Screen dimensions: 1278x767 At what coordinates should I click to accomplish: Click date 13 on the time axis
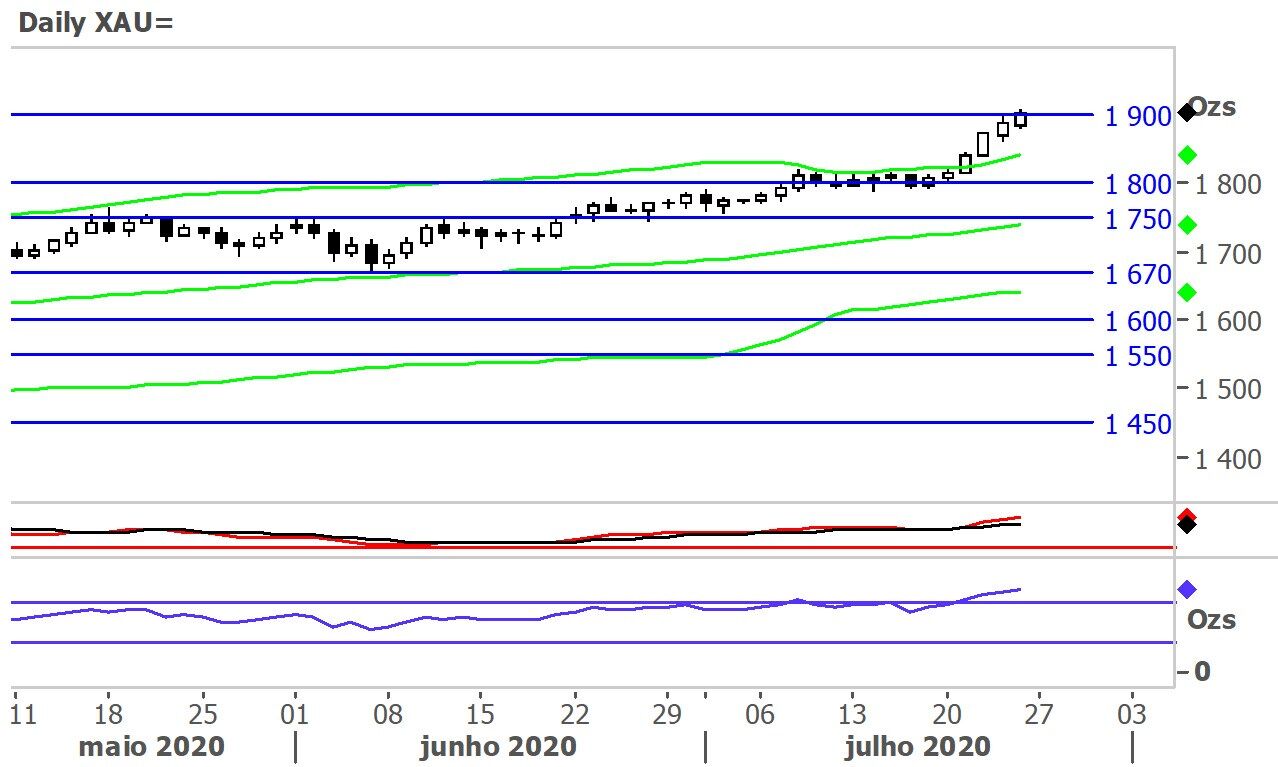pos(853,716)
